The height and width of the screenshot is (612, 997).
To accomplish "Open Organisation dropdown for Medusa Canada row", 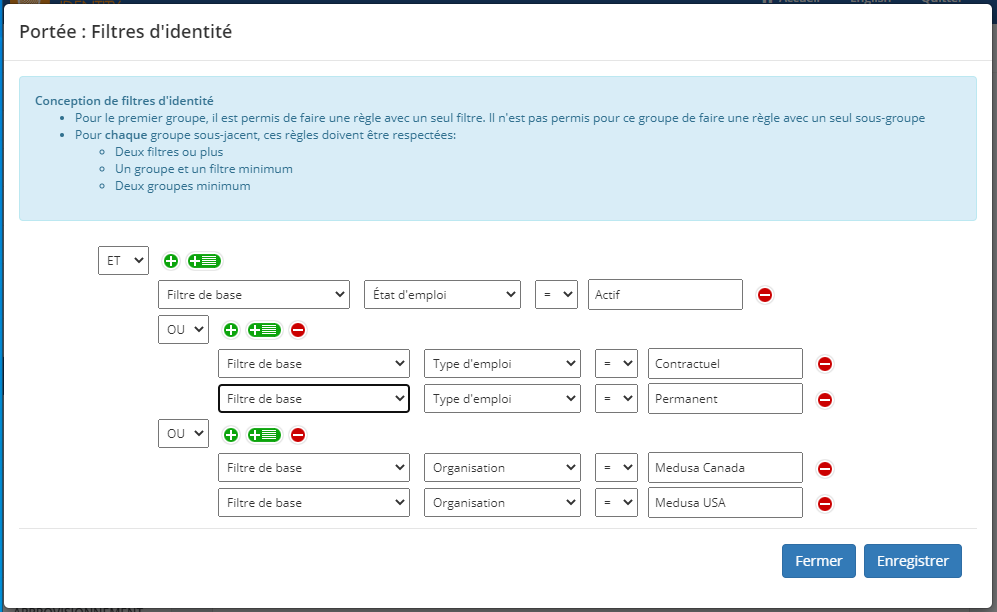I will (502, 468).
